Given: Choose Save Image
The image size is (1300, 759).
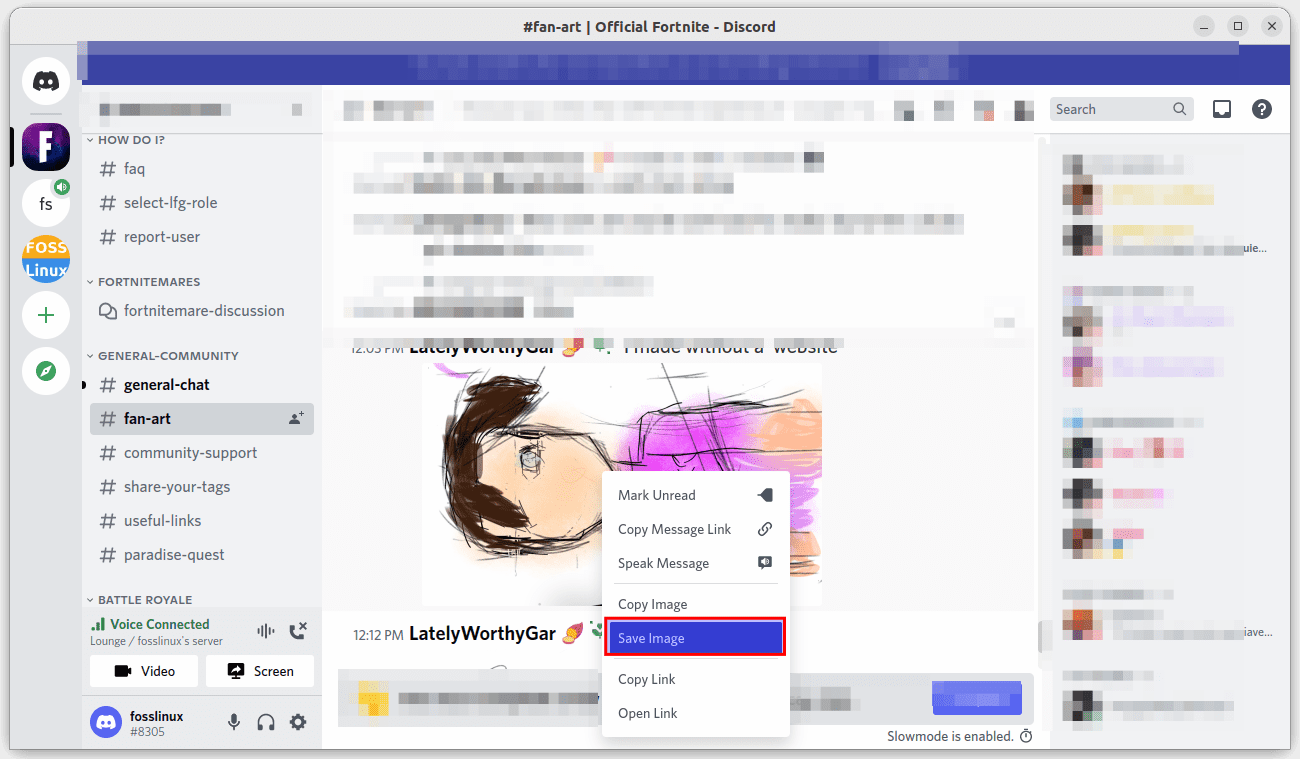Looking at the screenshot, I should pos(695,638).
